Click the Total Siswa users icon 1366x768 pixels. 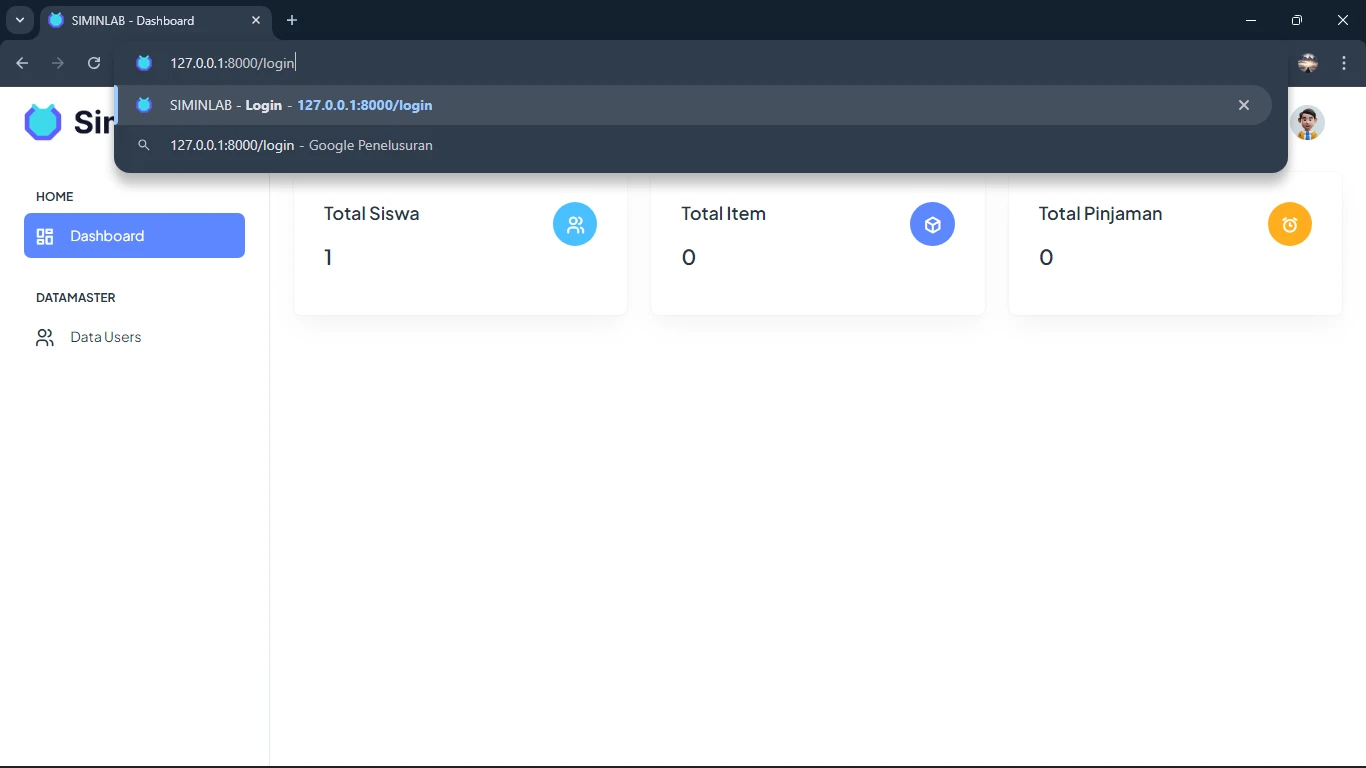[x=575, y=225]
